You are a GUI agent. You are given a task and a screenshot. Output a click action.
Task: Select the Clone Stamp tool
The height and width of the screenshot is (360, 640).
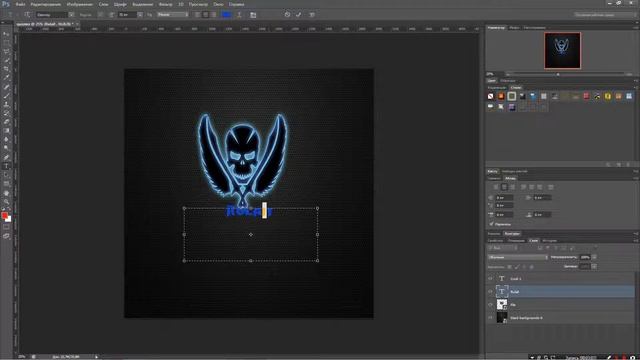pos(6,105)
